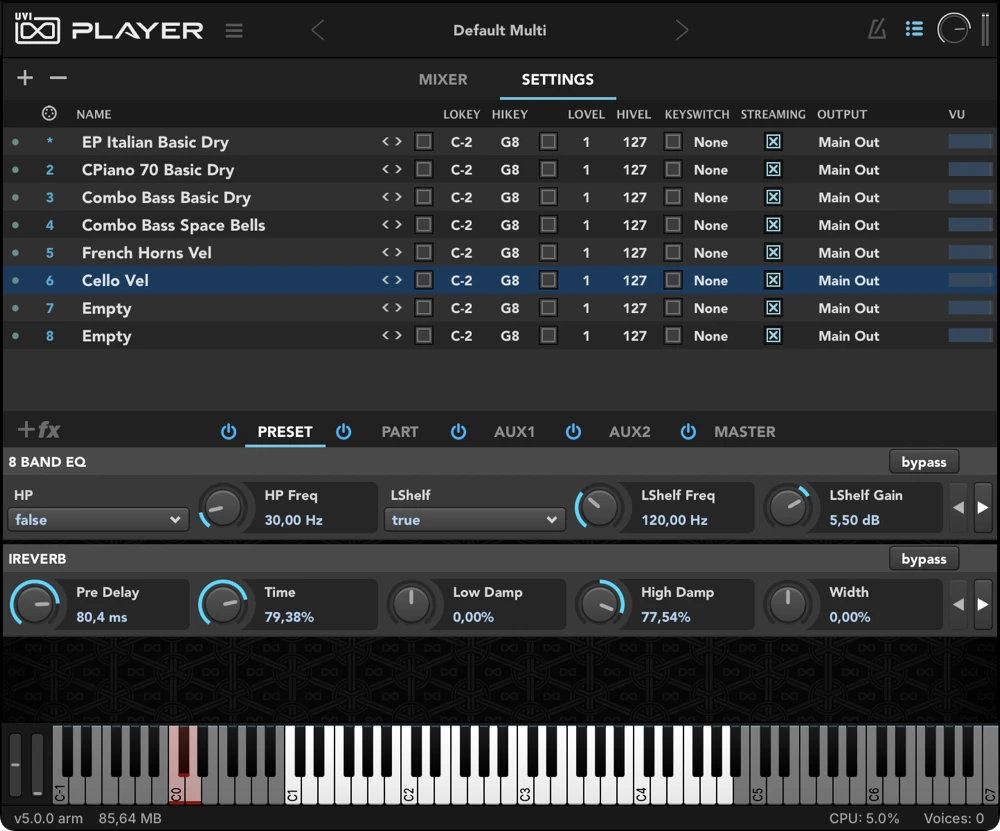Click the LShelf Gain knob
The image size is (1000, 831).
(788, 508)
